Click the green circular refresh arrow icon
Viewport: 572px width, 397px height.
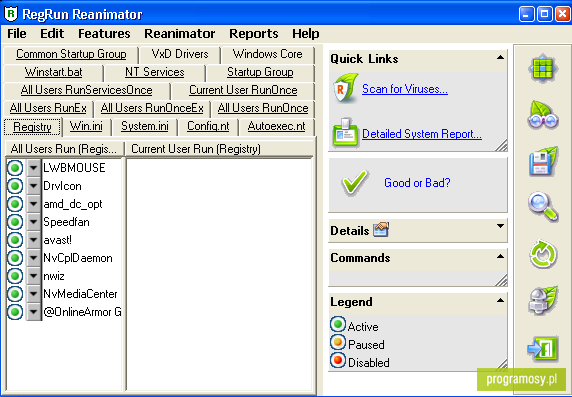pos(543,254)
